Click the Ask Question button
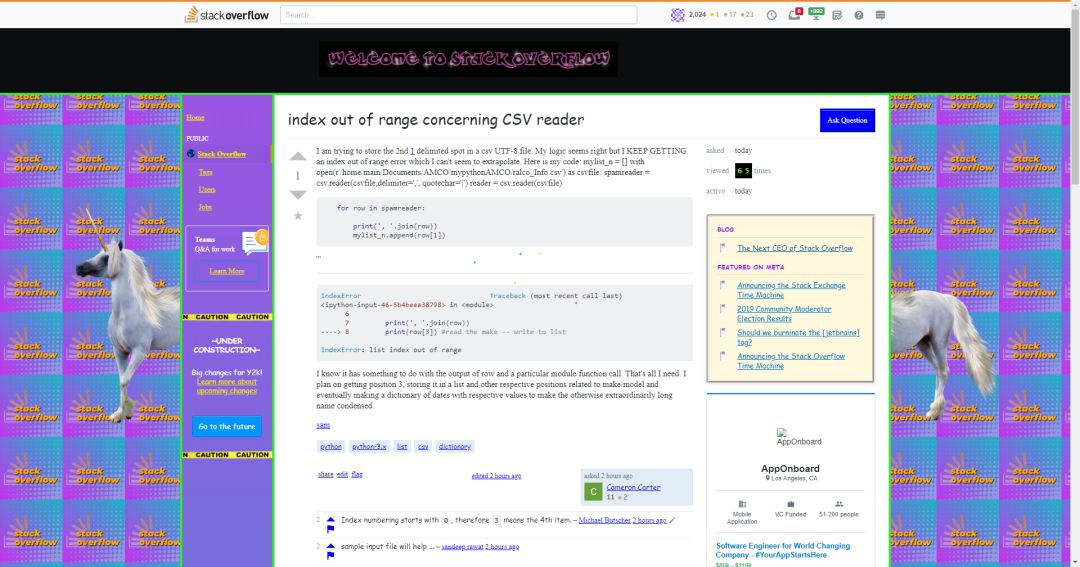 tap(847, 120)
